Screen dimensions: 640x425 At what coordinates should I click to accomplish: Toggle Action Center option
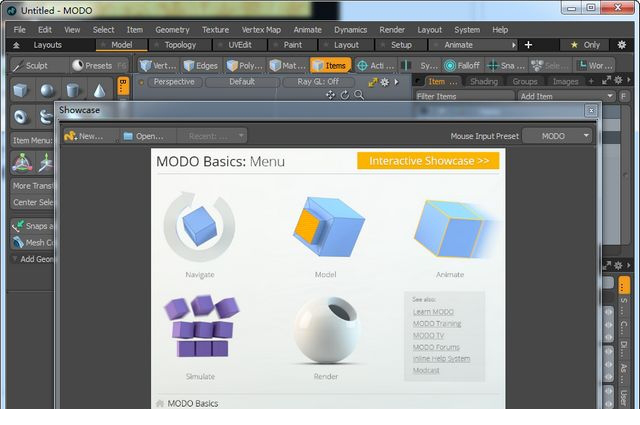click(x=376, y=65)
